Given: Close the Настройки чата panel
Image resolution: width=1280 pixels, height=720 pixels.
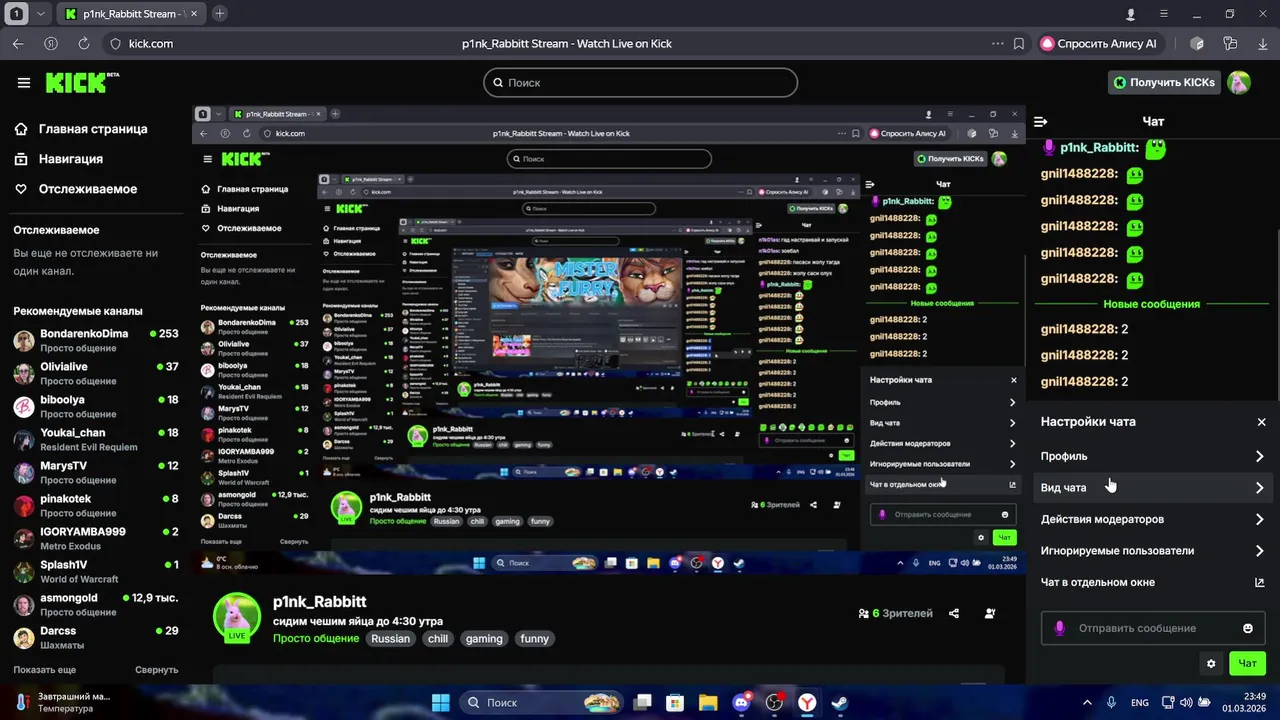Looking at the screenshot, I should point(1261,422).
